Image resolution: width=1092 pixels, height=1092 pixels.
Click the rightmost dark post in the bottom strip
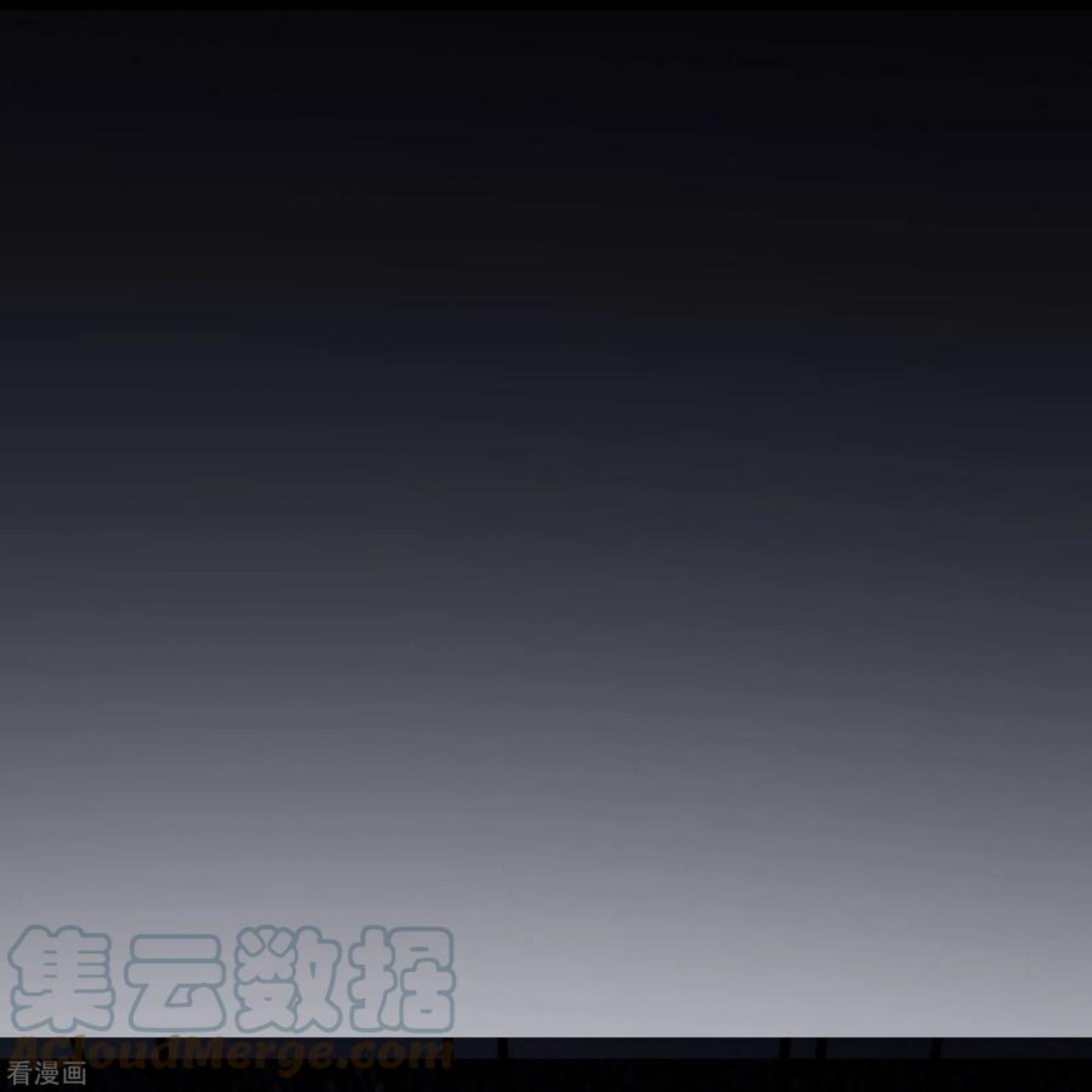click(936, 1048)
